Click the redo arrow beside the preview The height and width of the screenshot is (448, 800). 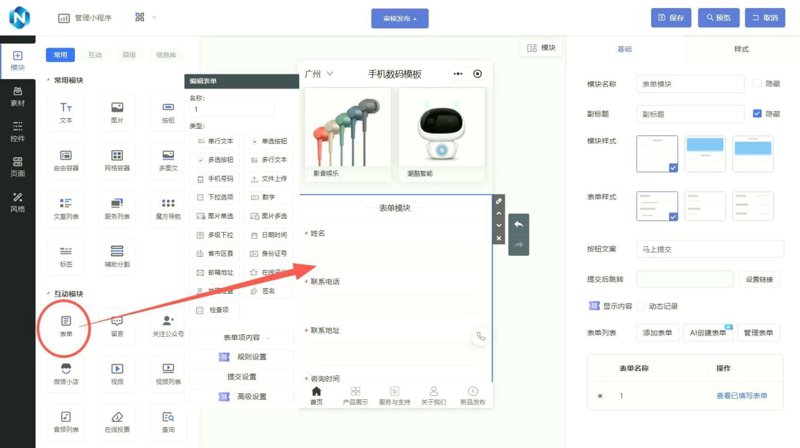click(x=518, y=245)
